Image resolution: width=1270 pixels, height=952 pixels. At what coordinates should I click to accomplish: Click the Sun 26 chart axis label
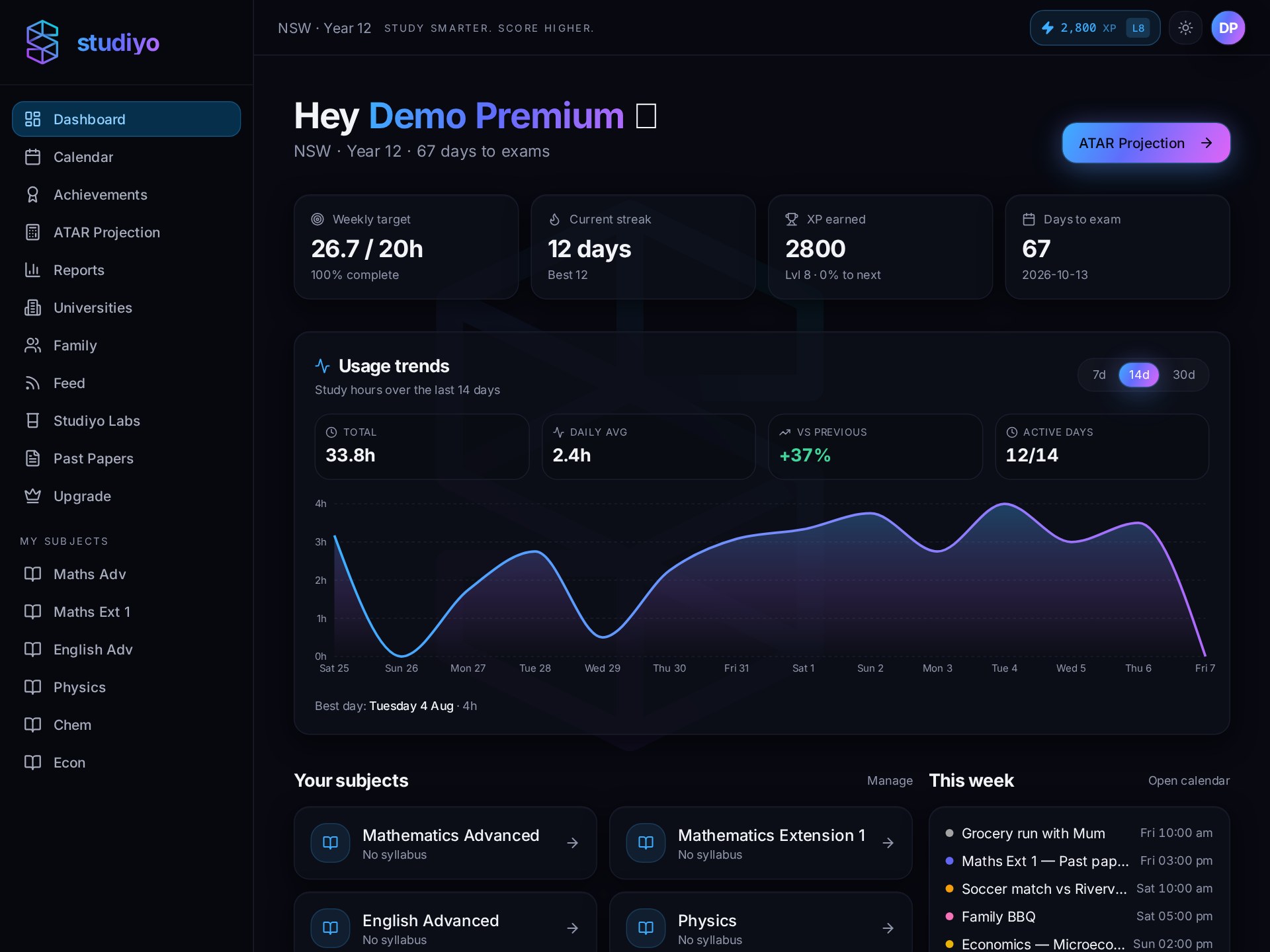coord(402,668)
